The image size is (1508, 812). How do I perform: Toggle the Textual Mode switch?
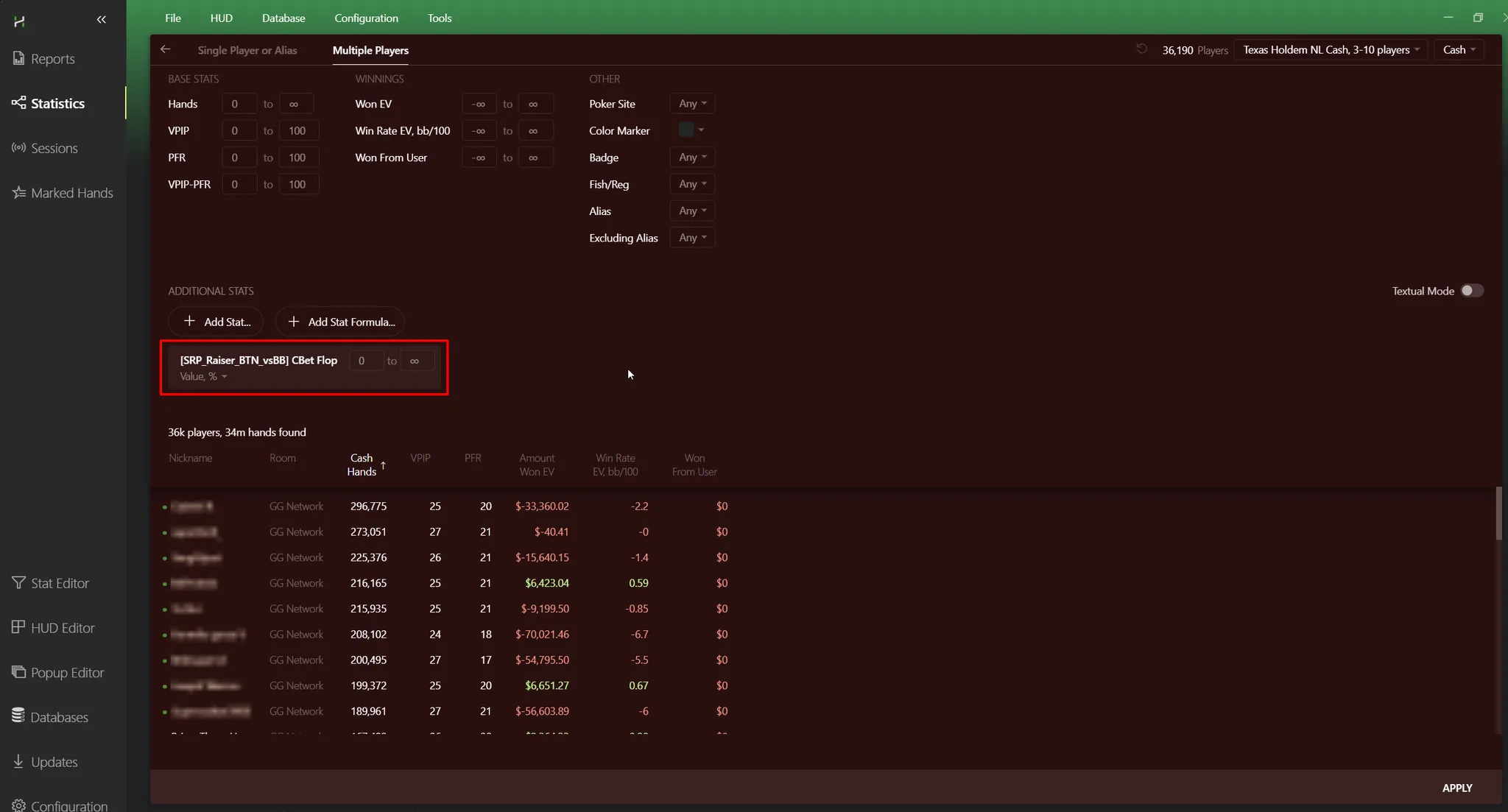[x=1471, y=291]
